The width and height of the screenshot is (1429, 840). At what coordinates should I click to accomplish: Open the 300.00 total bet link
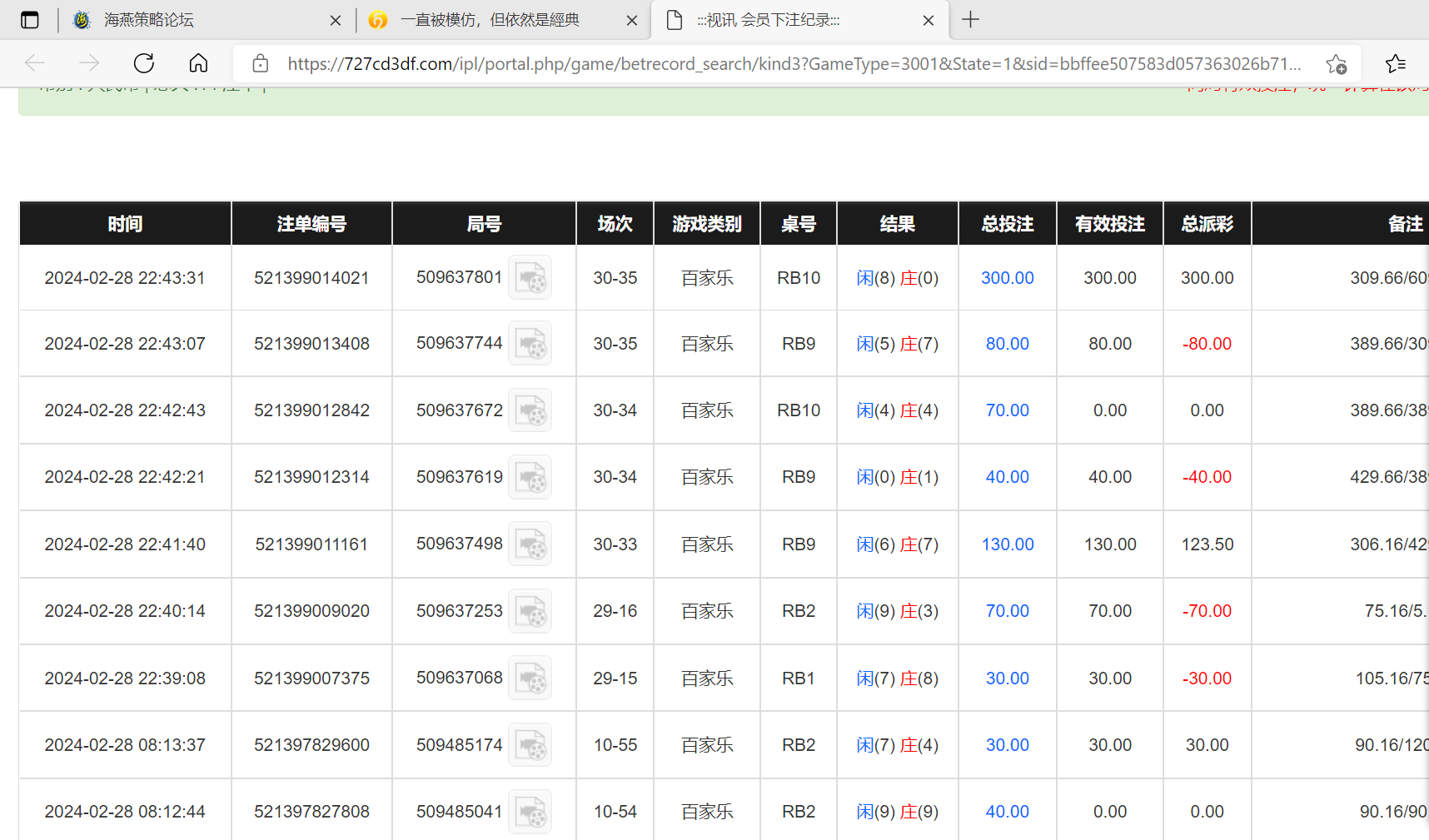pyautogui.click(x=1008, y=278)
